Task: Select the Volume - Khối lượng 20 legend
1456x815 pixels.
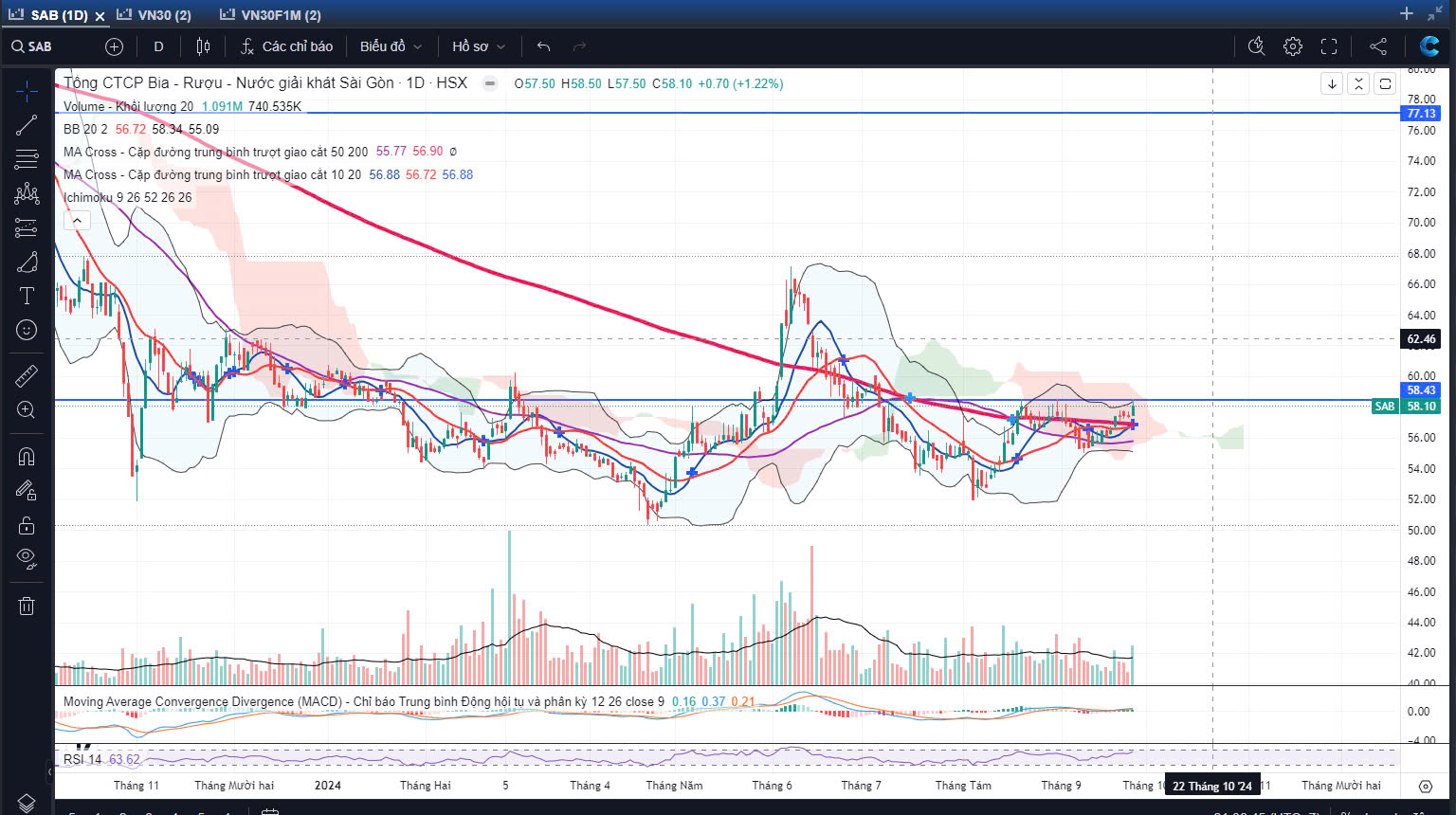Action: pos(128,106)
